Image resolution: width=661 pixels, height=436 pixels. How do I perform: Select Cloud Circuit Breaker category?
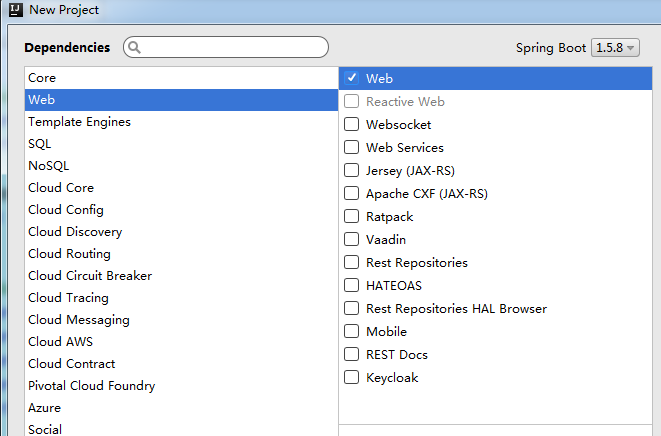click(x=181, y=276)
